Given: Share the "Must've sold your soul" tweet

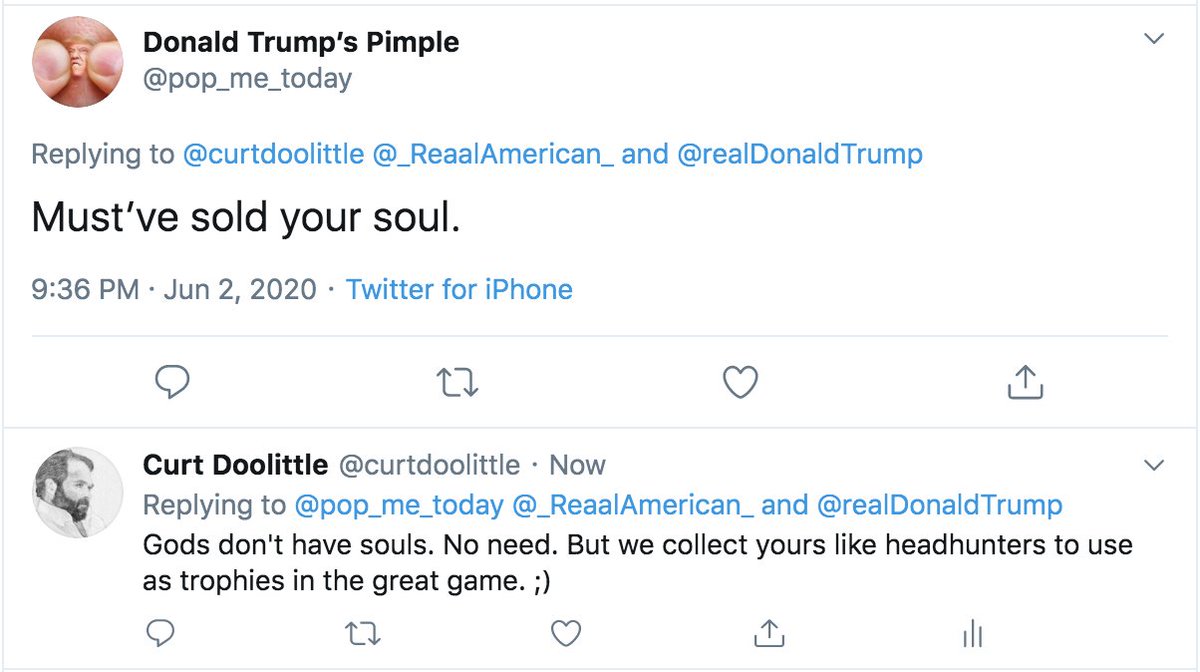Looking at the screenshot, I should coord(1024,382).
